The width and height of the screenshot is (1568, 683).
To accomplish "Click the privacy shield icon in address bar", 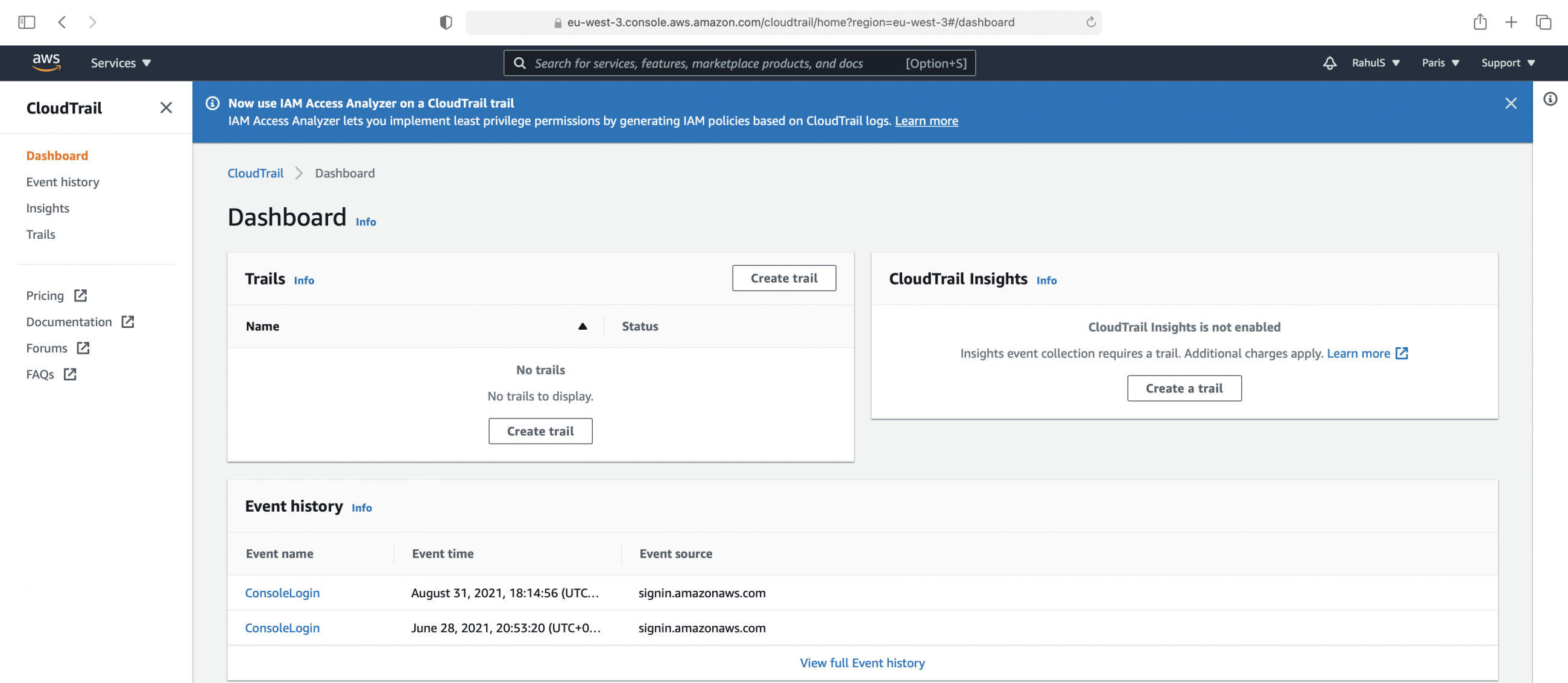I will pos(446,22).
